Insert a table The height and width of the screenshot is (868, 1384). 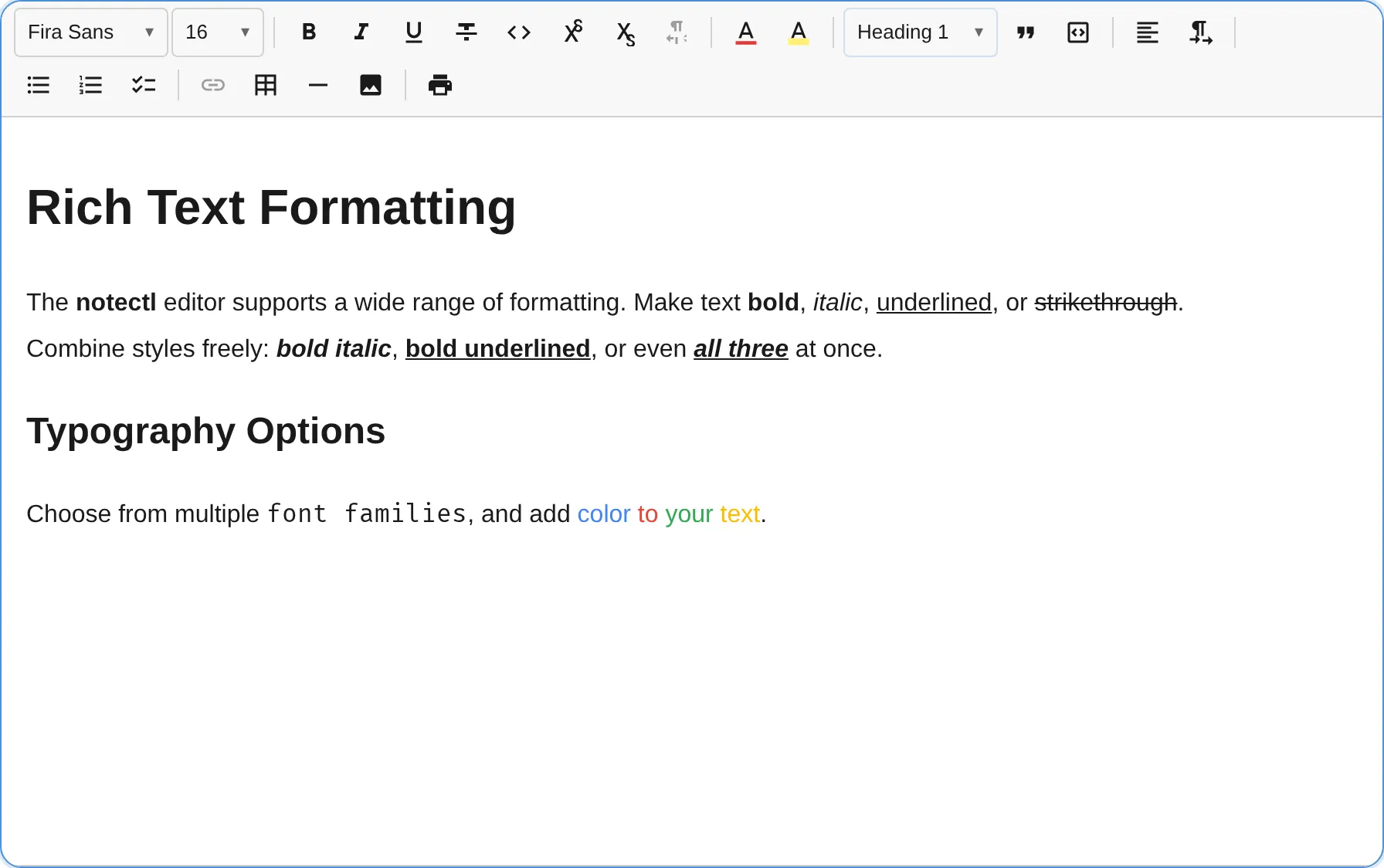[266, 85]
